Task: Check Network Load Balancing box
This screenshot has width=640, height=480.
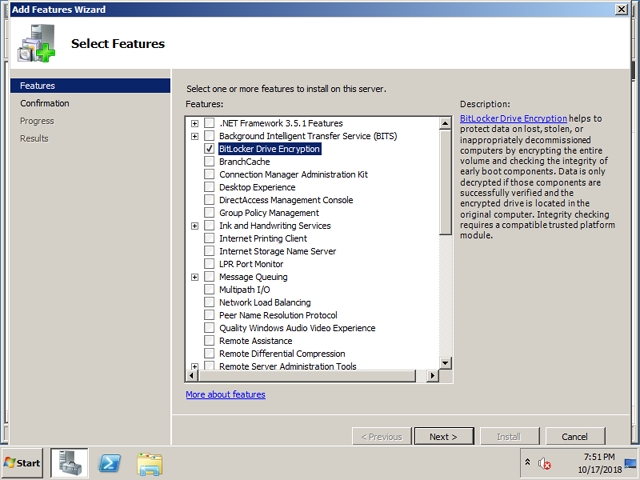Action: coord(209,302)
